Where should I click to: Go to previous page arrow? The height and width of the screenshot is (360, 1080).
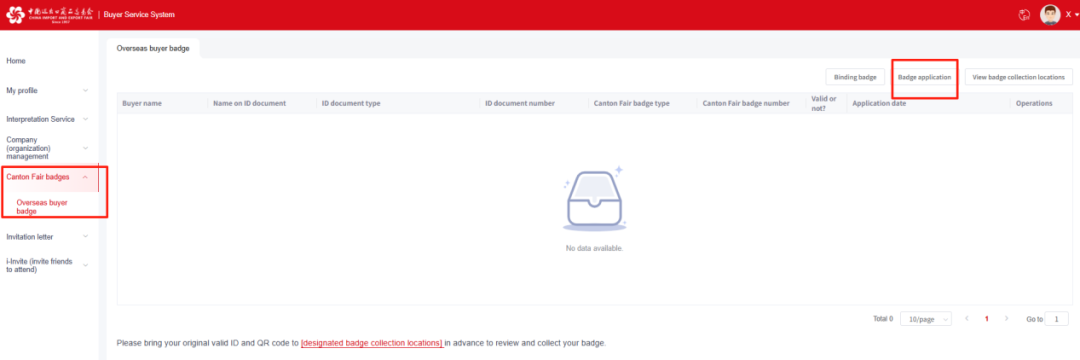point(967,319)
